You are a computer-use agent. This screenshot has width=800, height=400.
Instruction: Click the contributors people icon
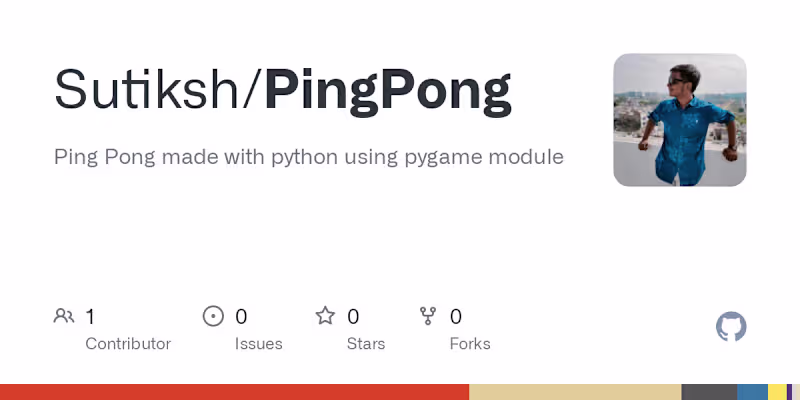(x=64, y=317)
